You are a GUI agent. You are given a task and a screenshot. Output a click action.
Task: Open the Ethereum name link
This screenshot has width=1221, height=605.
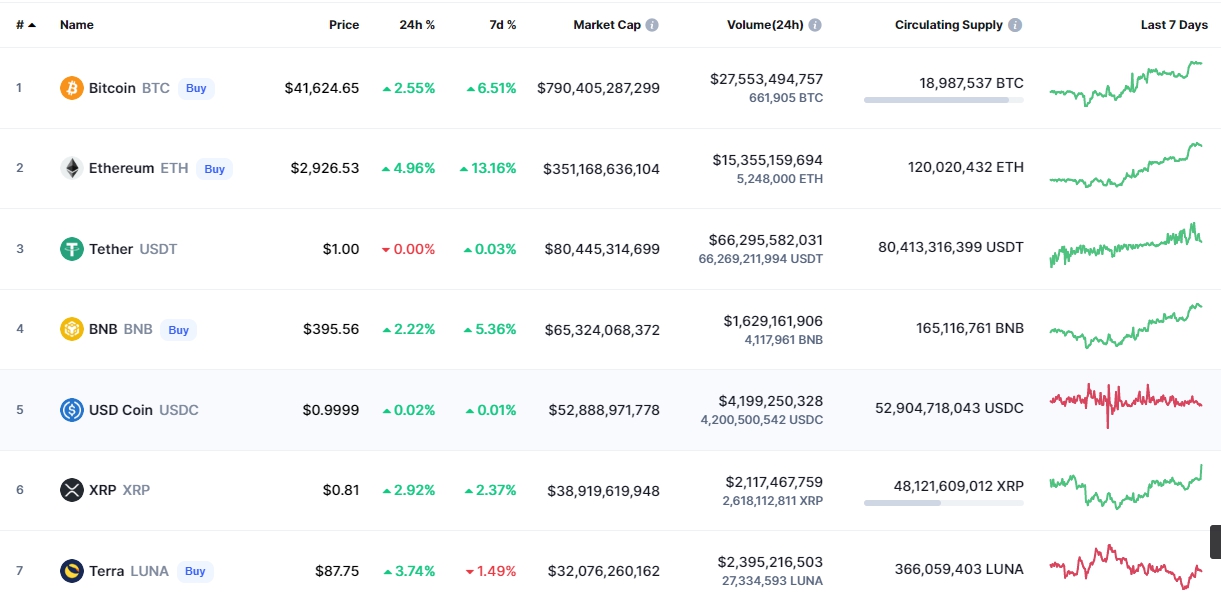click(x=121, y=168)
